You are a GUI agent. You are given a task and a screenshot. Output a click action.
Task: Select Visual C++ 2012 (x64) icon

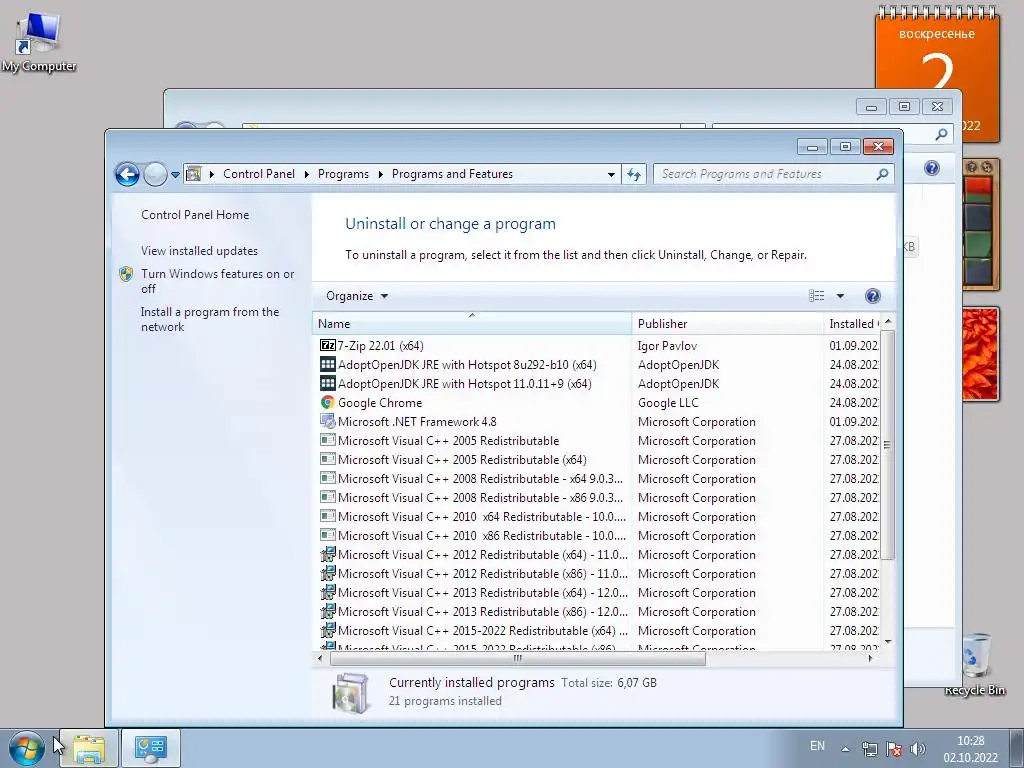coord(328,554)
